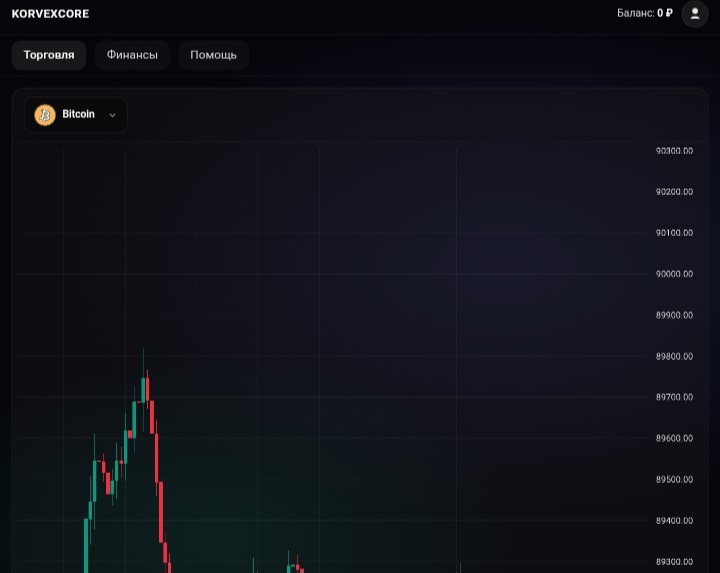Click the 89400.00 price axis label
720x573 pixels.
coord(674,521)
